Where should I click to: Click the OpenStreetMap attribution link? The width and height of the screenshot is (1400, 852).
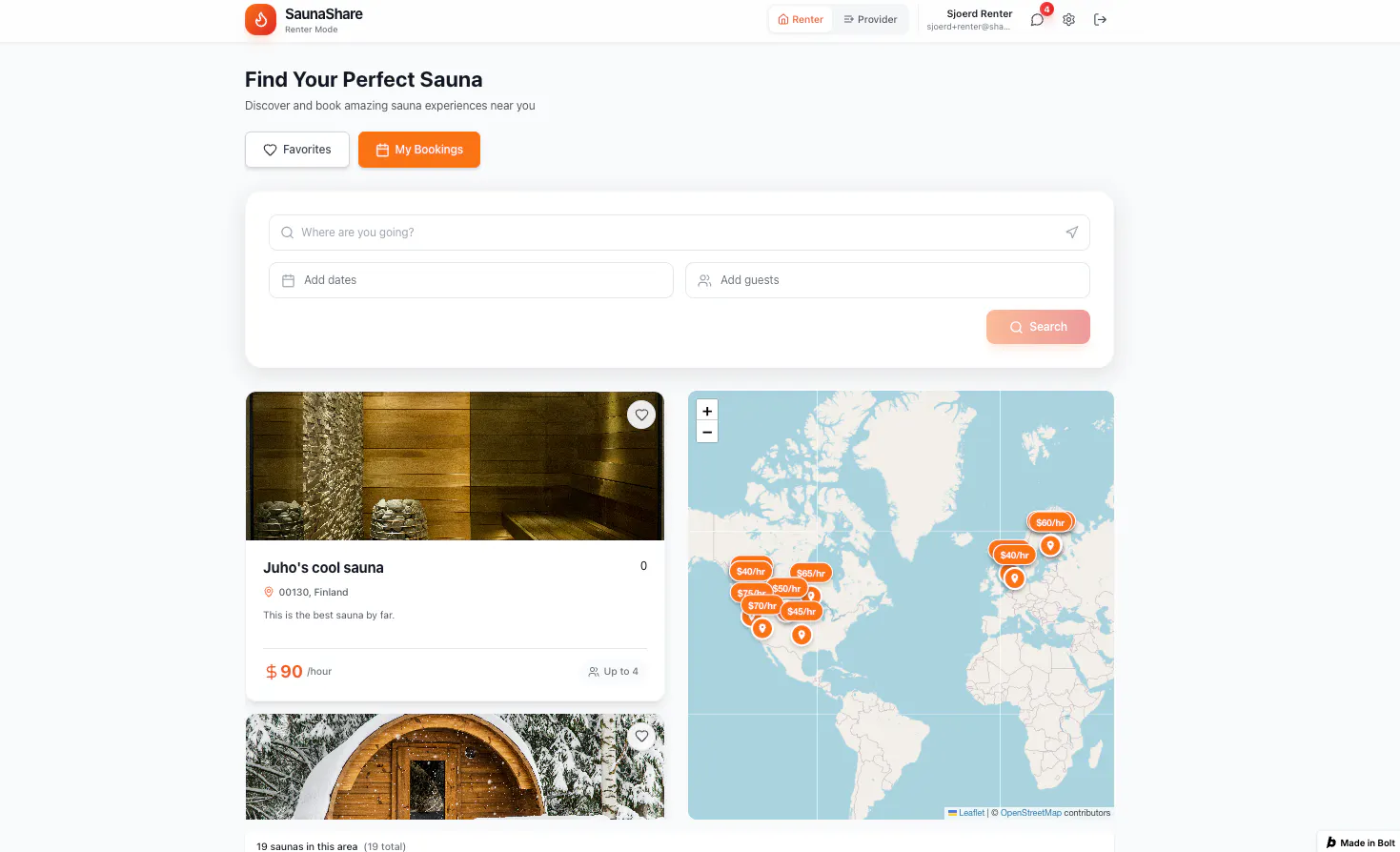(x=1030, y=812)
